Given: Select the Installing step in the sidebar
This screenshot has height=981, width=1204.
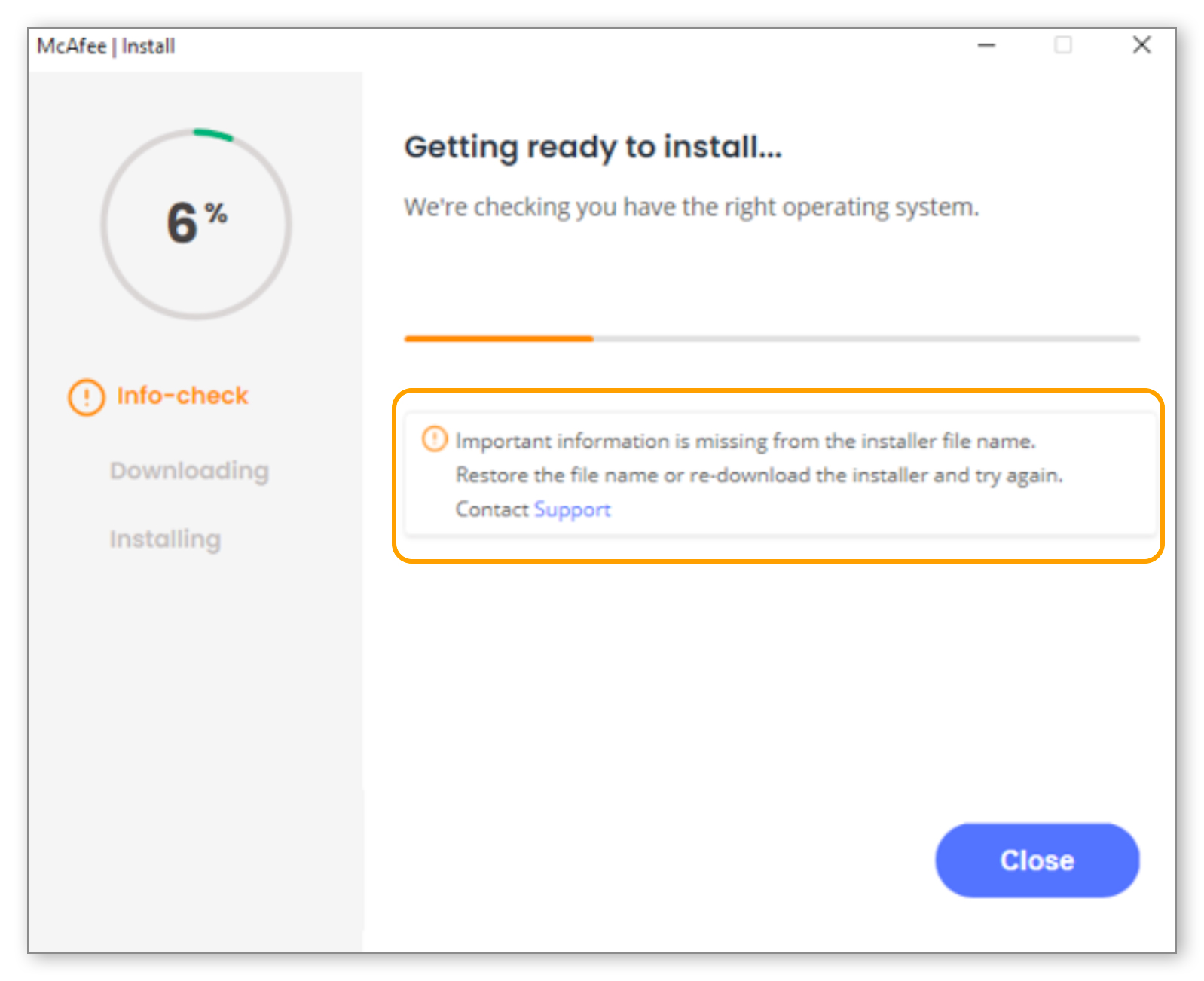Looking at the screenshot, I should click(165, 539).
